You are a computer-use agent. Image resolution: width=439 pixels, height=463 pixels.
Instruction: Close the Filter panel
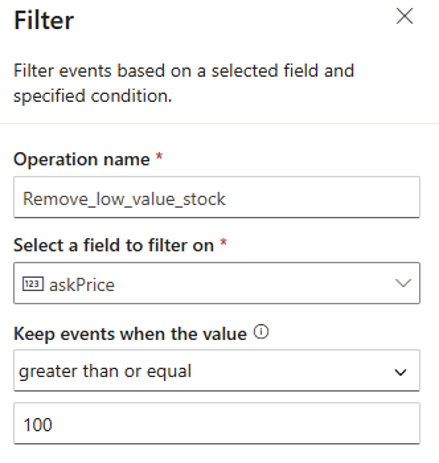click(x=404, y=16)
